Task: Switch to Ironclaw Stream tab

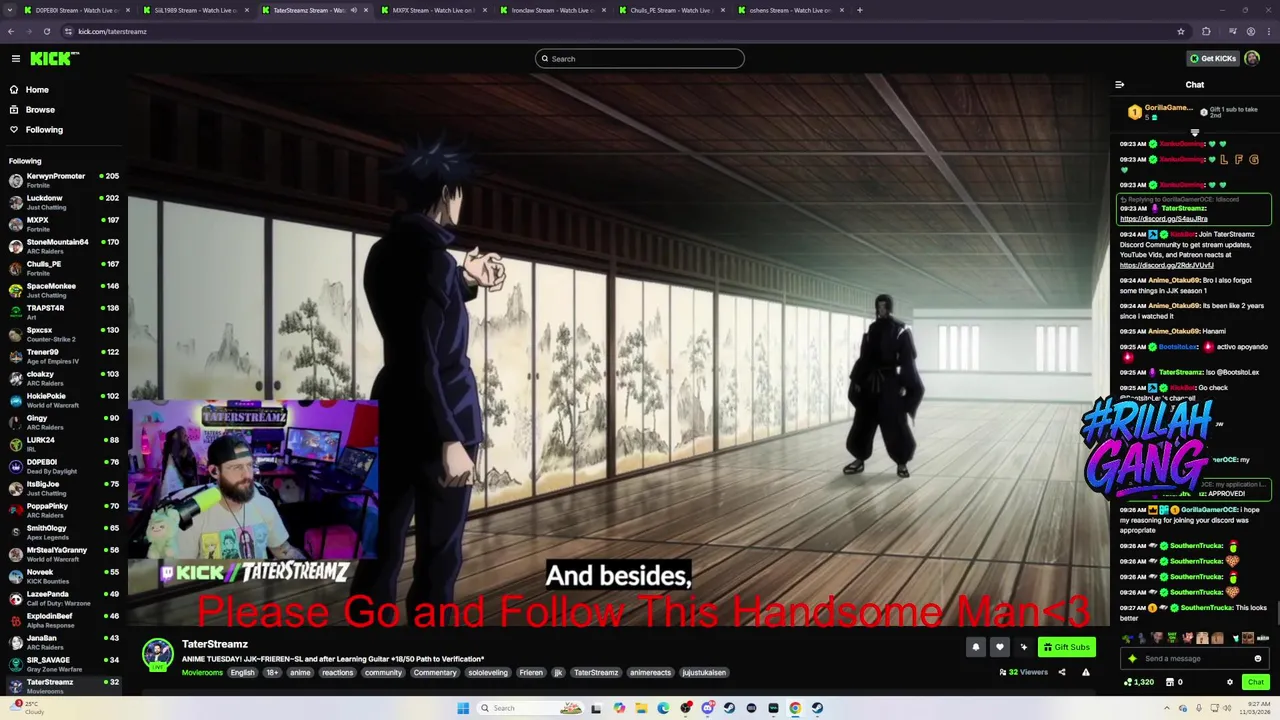Action: click(551, 10)
